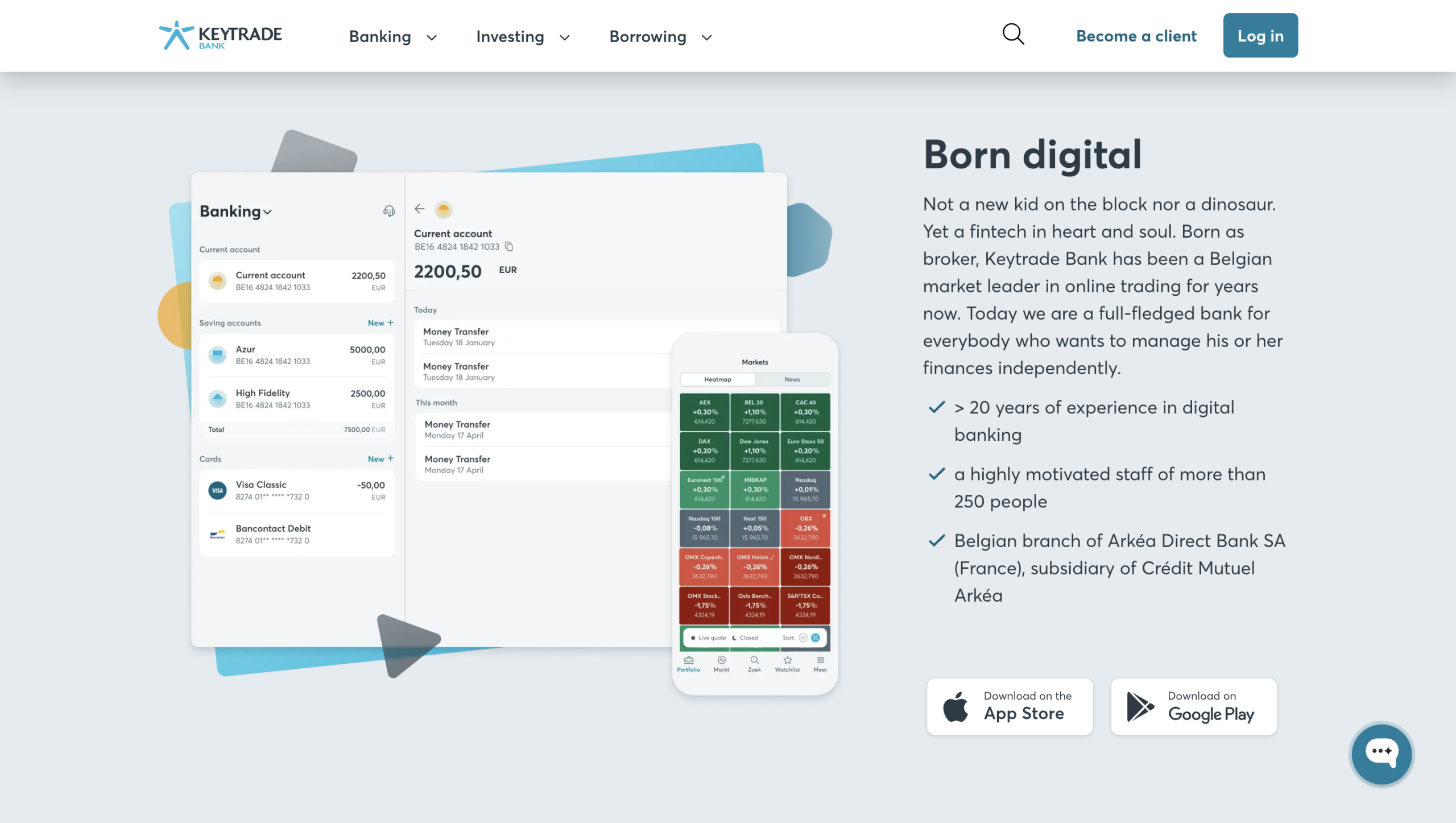Select the MIDKAP heatmap tile
Image resolution: width=1456 pixels, height=823 pixels.
pyautogui.click(x=754, y=489)
